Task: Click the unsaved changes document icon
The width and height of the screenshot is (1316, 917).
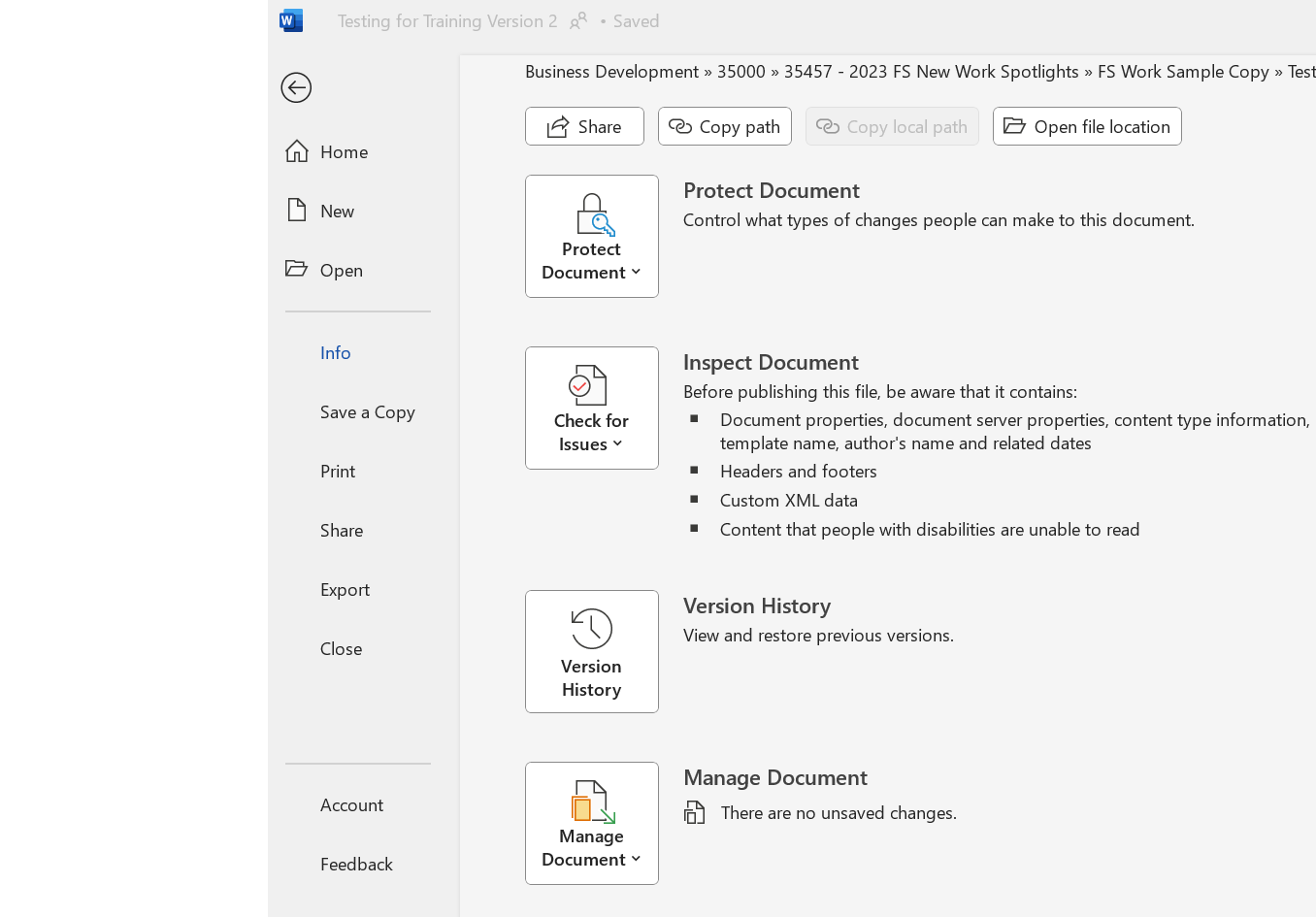Action: [x=694, y=812]
